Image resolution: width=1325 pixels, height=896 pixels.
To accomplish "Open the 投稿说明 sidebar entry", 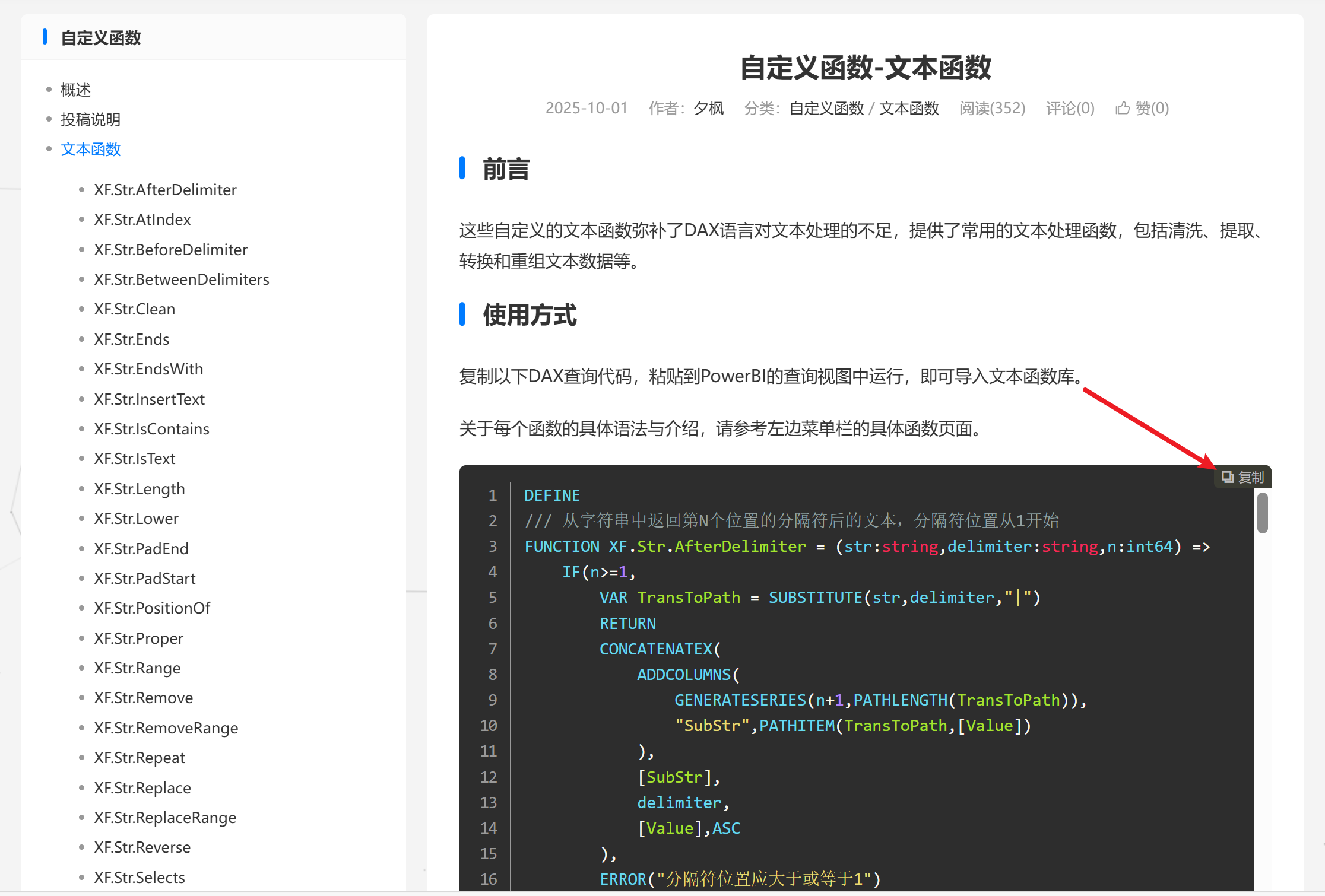I will (90, 119).
